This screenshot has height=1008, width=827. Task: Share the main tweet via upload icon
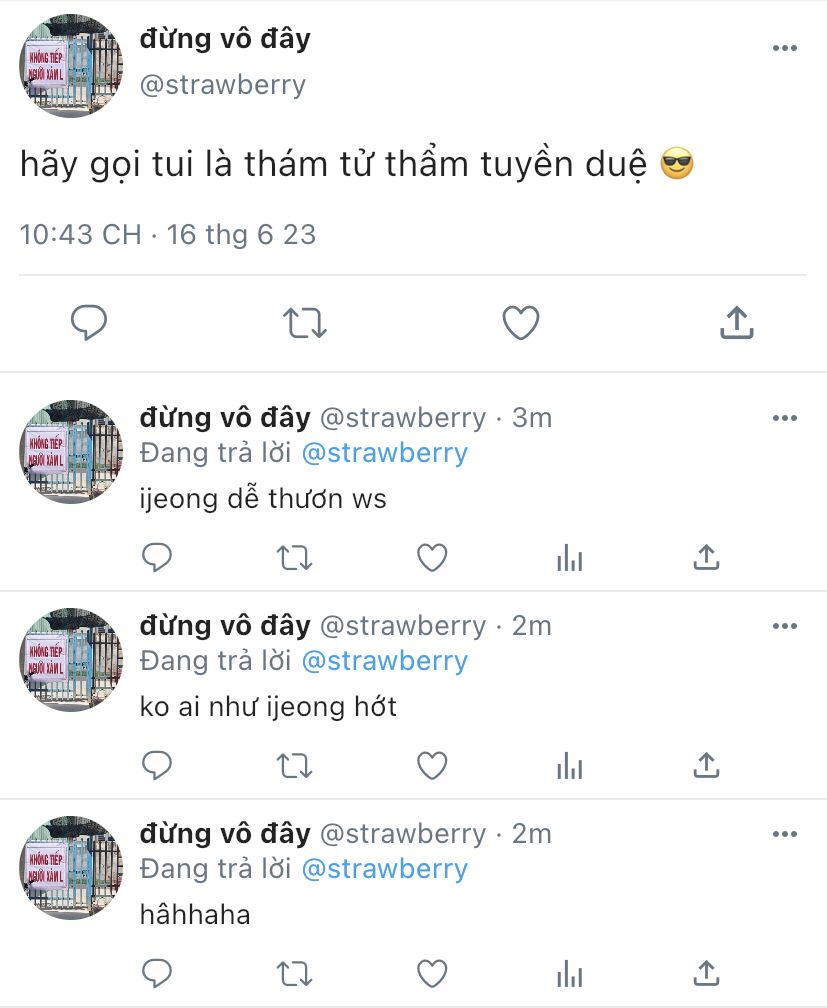tap(736, 322)
